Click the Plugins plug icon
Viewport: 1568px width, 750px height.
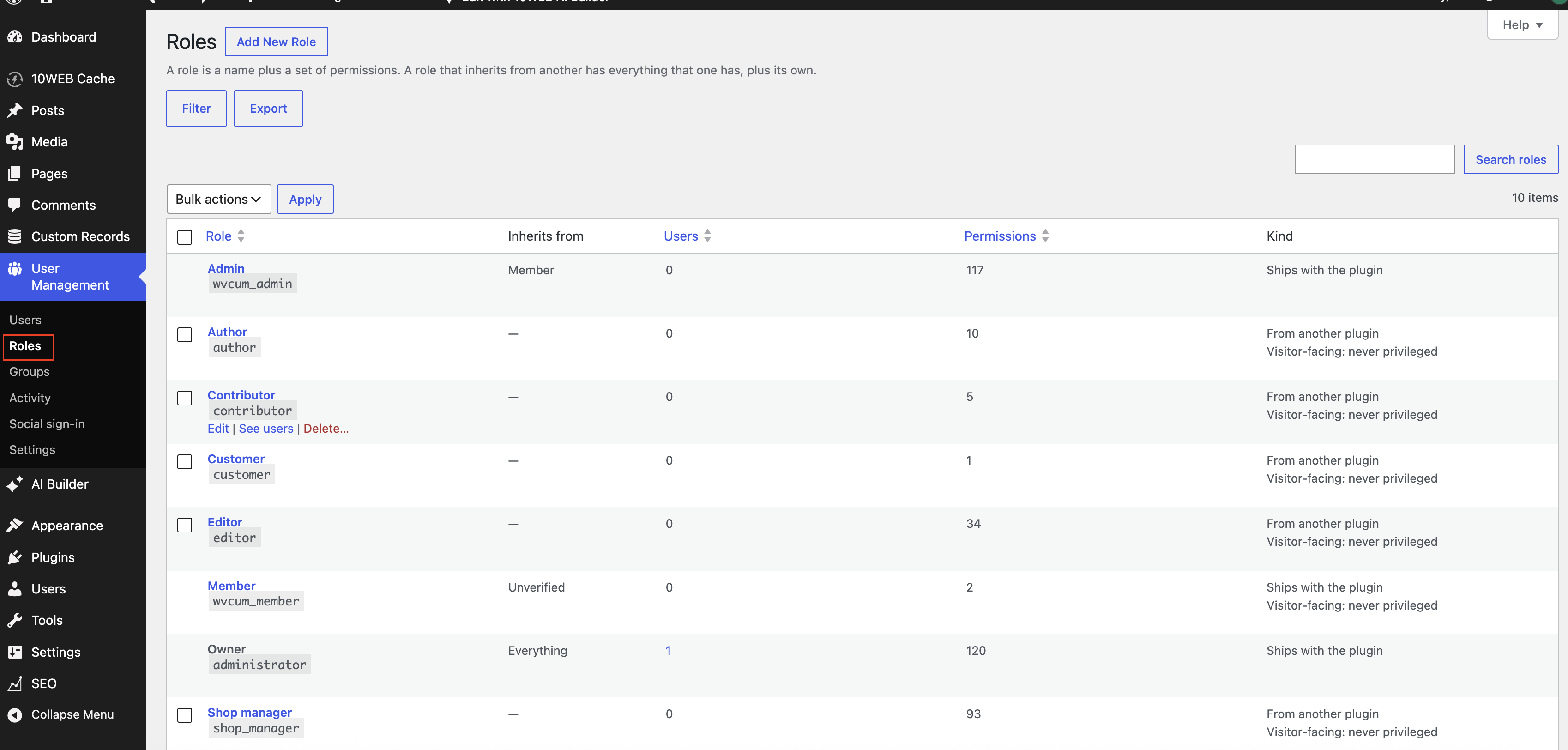coord(15,557)
